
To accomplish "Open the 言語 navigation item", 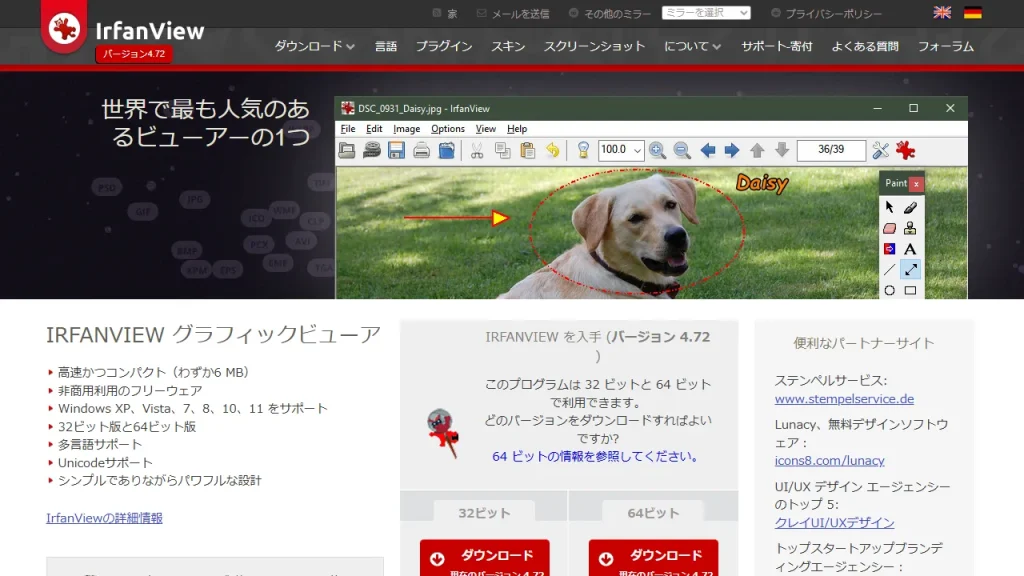I will (385, 46).
